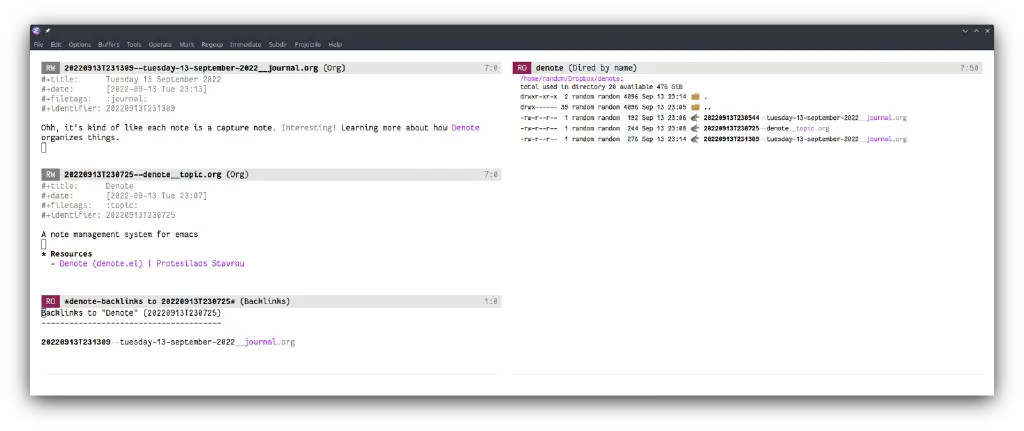Click the /home/random/Dropbox/denote directory path
The width and height of the screenshot is (1024, 431).
pyautogui.click(x=571, y=78)
